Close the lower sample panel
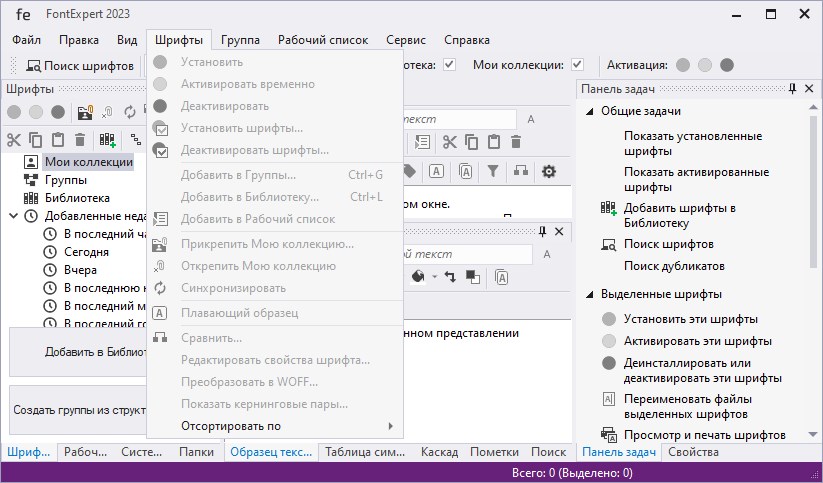Image resolution: width=823 pixels, height=483 pixels. coord(559,232)
